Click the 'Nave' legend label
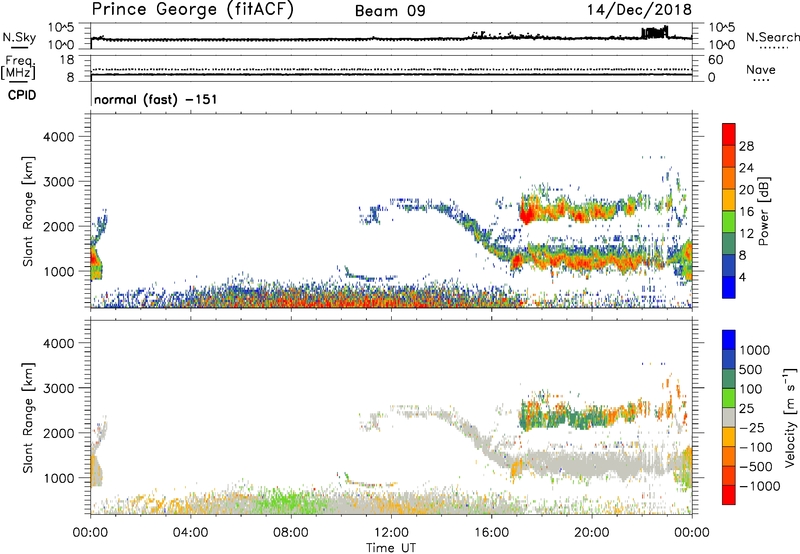This screenshot has width=800, height=554. [761, 70]
